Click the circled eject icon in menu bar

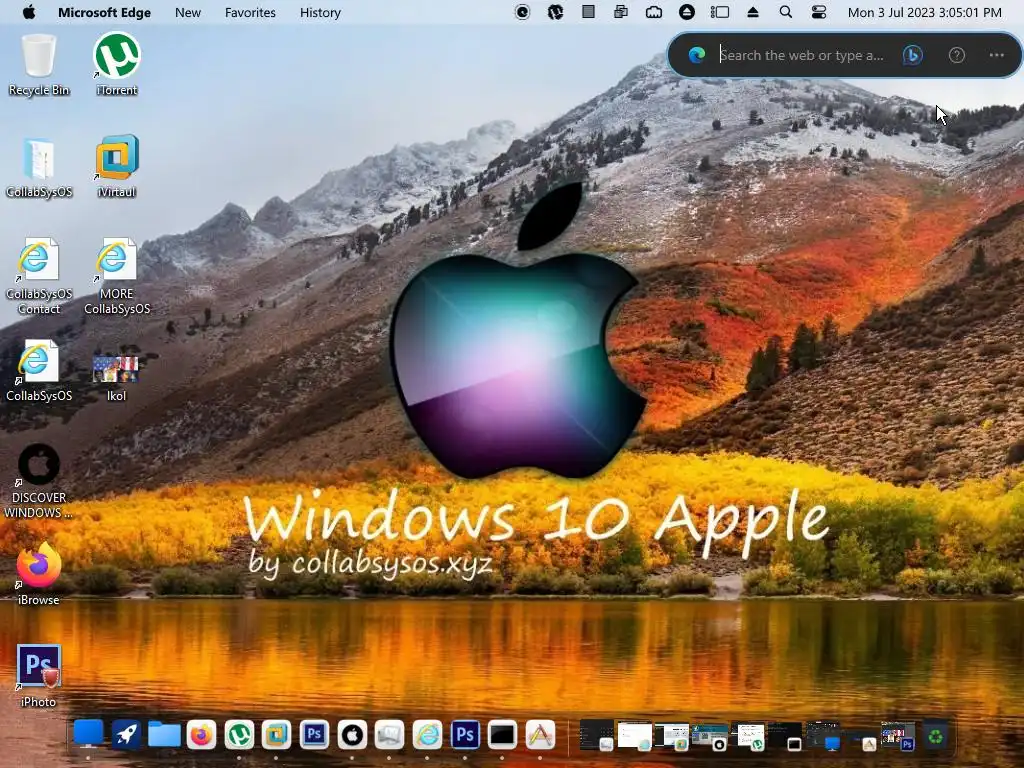pos(686,12)
